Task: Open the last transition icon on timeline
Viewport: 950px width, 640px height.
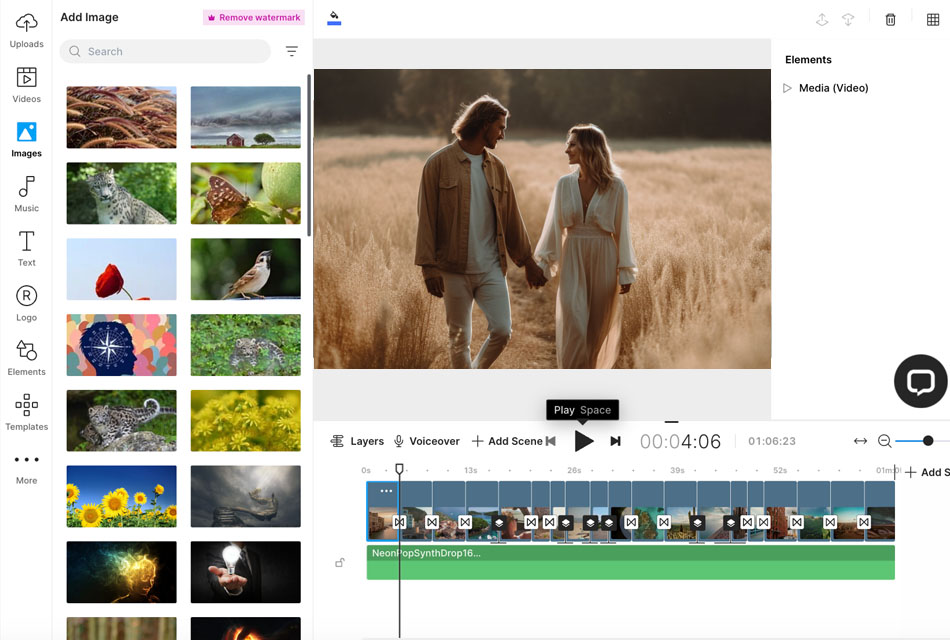Action: (863, 522)
